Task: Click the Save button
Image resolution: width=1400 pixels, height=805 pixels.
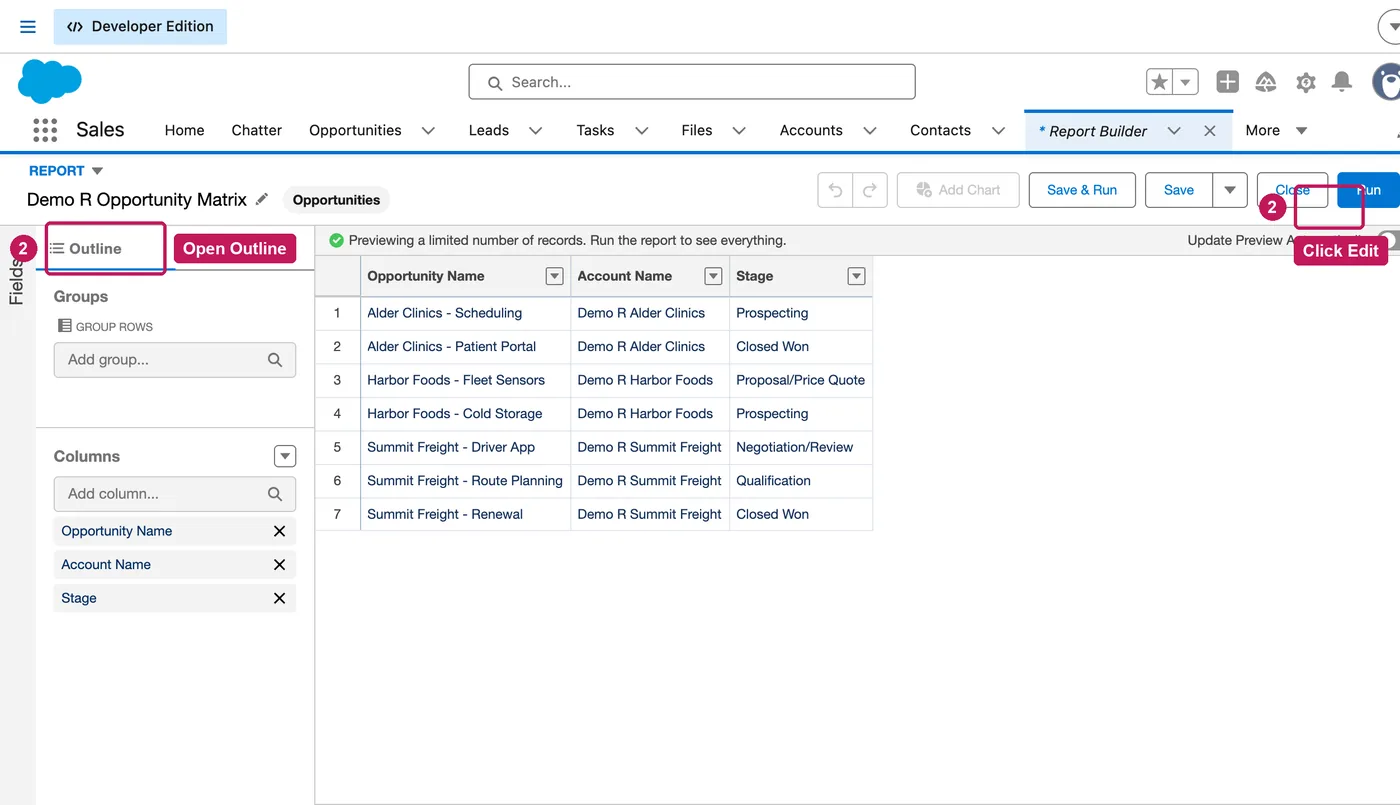Action: click(x=1179, y=190)
